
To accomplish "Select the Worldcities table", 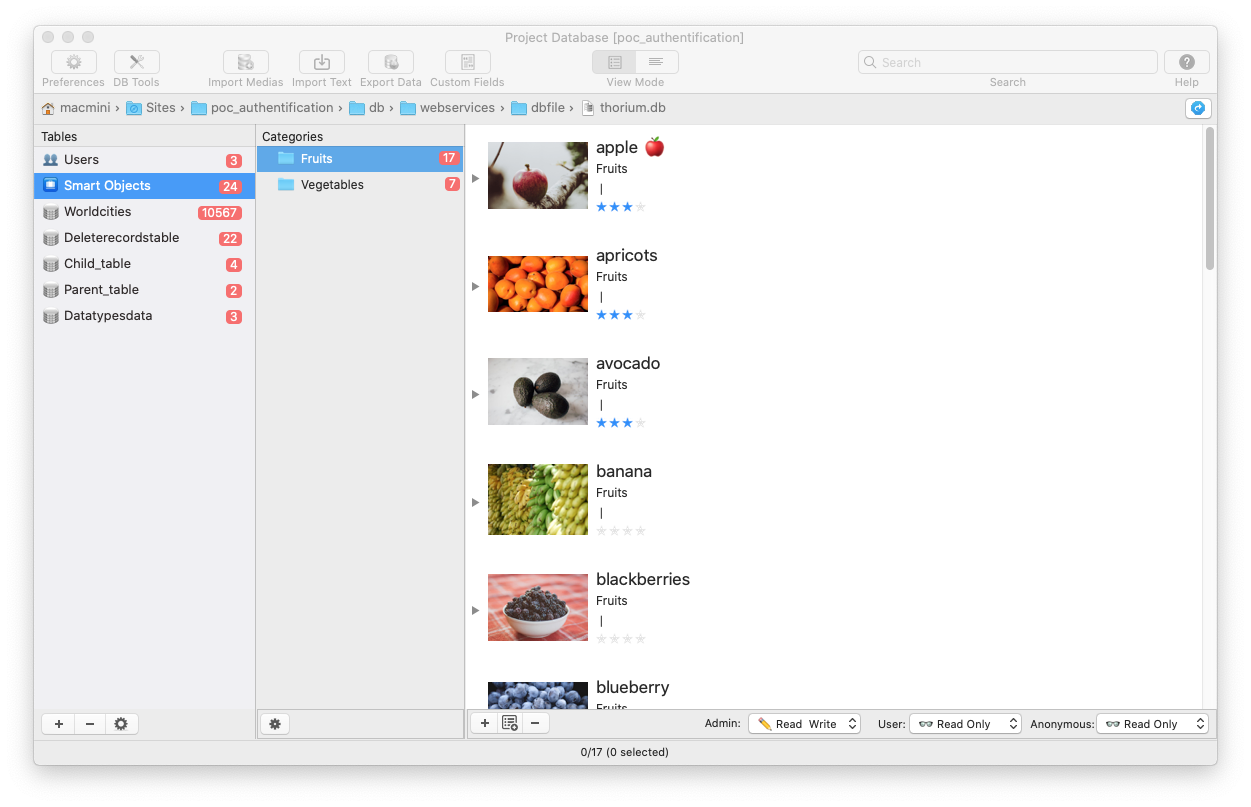I will click(98, 212).
